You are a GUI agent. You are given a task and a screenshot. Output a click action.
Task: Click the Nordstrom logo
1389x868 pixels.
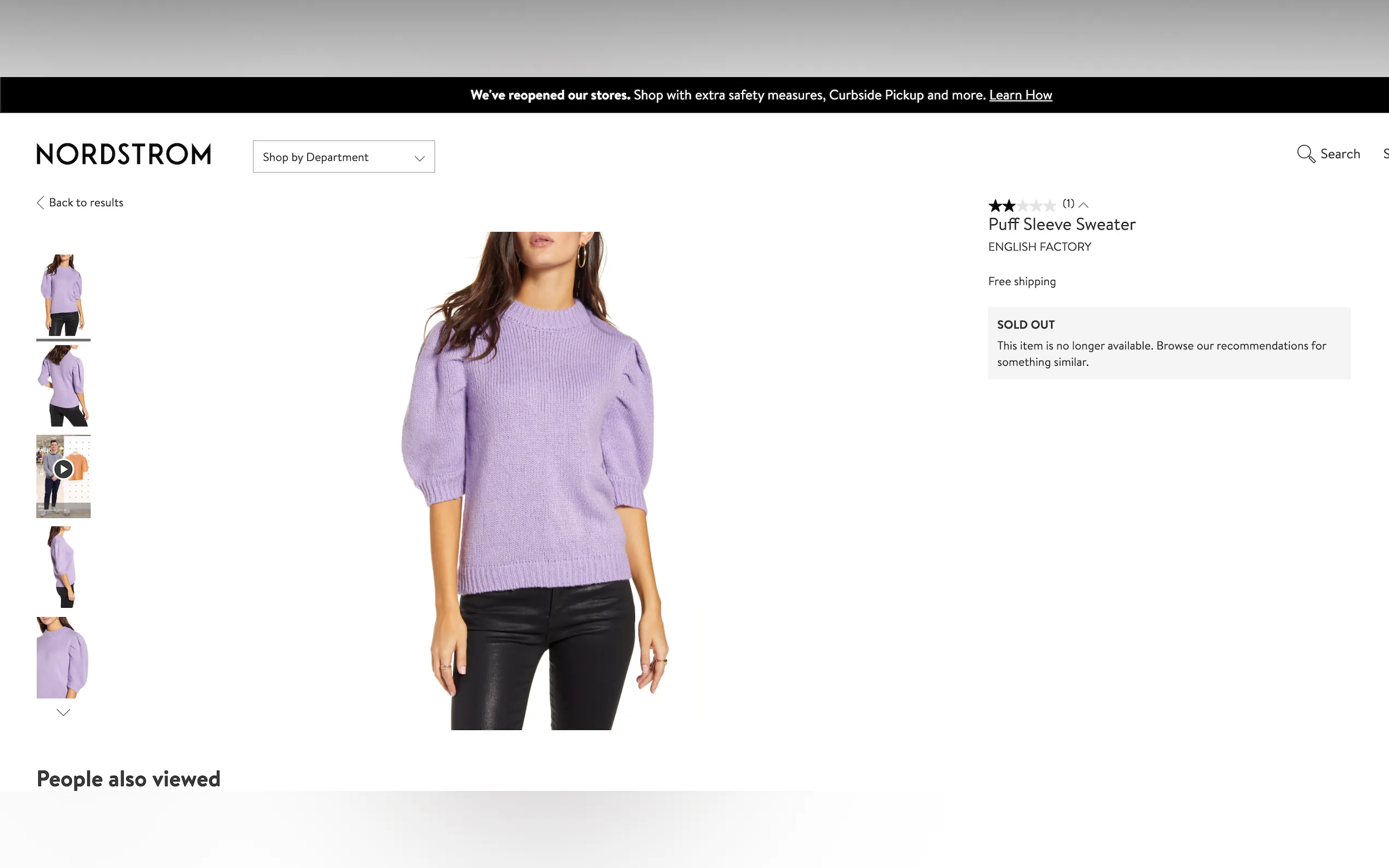coord(124,155)
